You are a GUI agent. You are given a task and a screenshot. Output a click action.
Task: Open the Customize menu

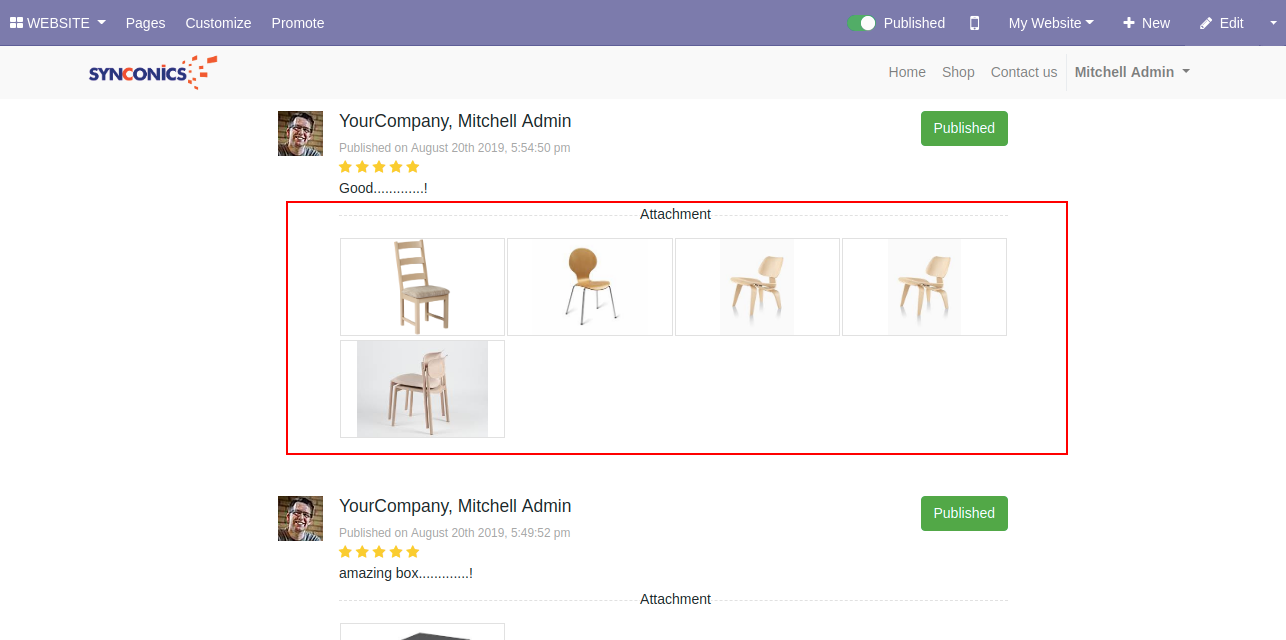[x=218, y=23]
